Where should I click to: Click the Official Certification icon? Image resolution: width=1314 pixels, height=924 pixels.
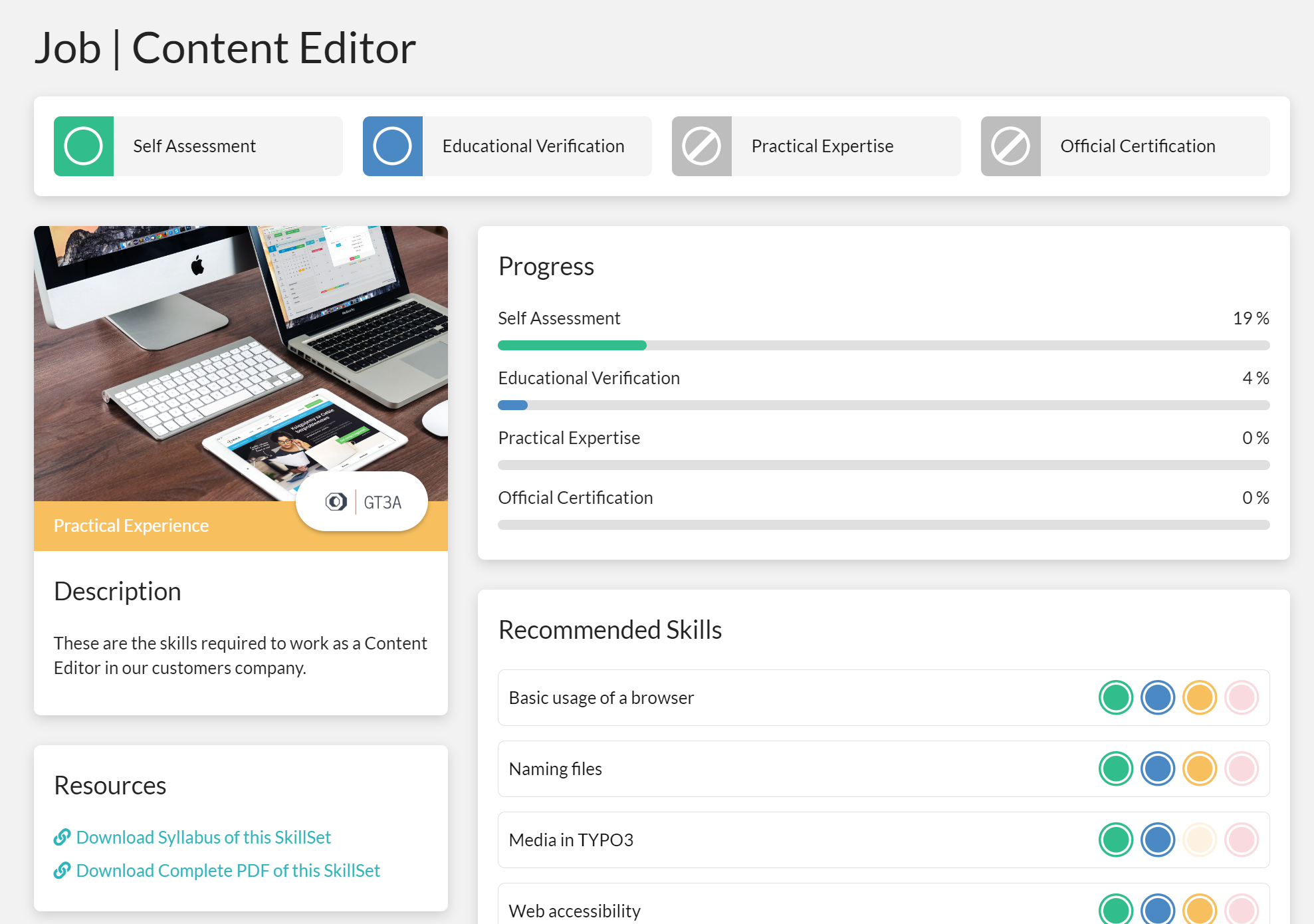1010,145
